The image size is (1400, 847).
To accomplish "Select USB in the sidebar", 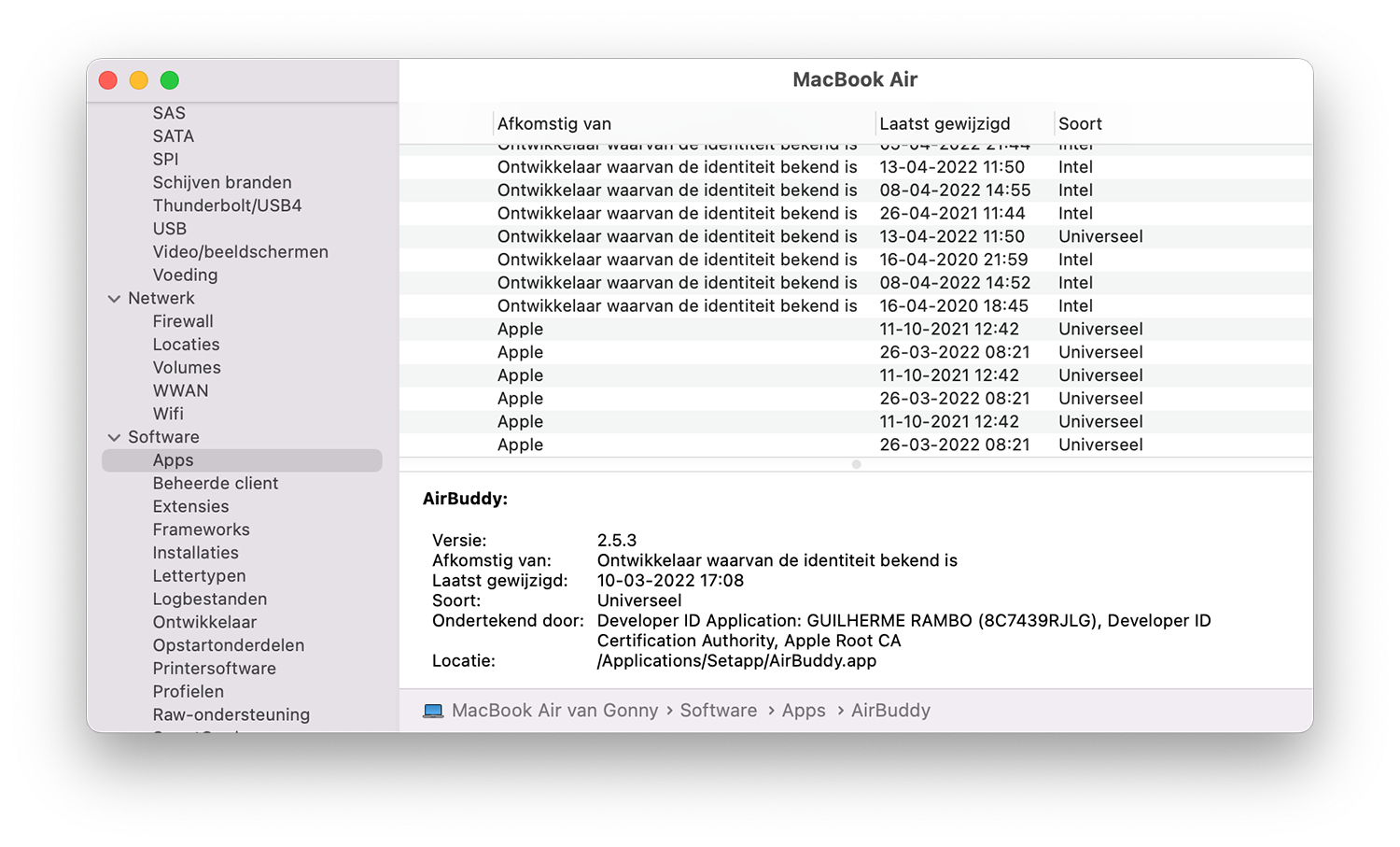I will [170, 229].
